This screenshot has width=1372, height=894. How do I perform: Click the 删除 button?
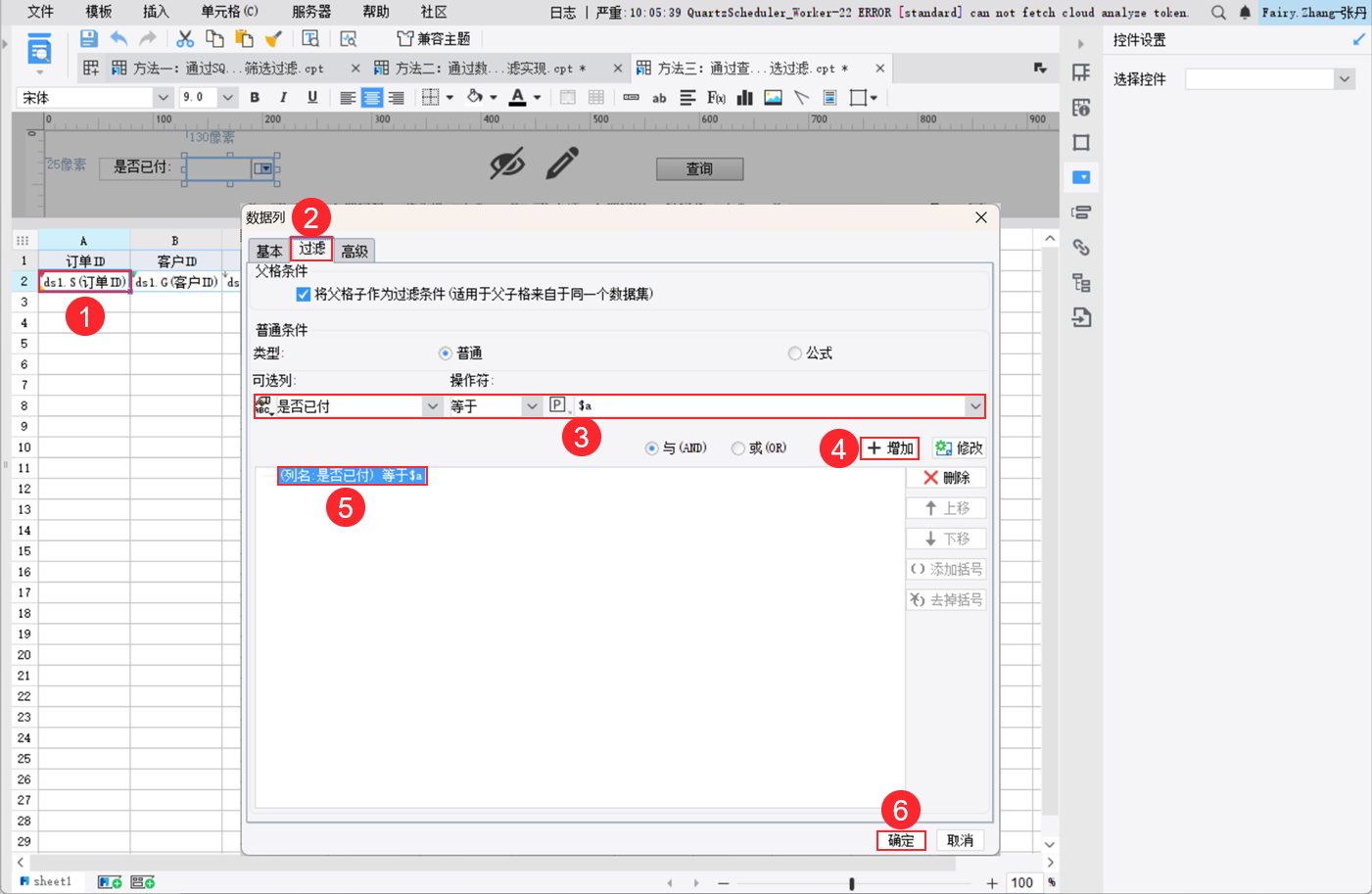click(946, 478)
